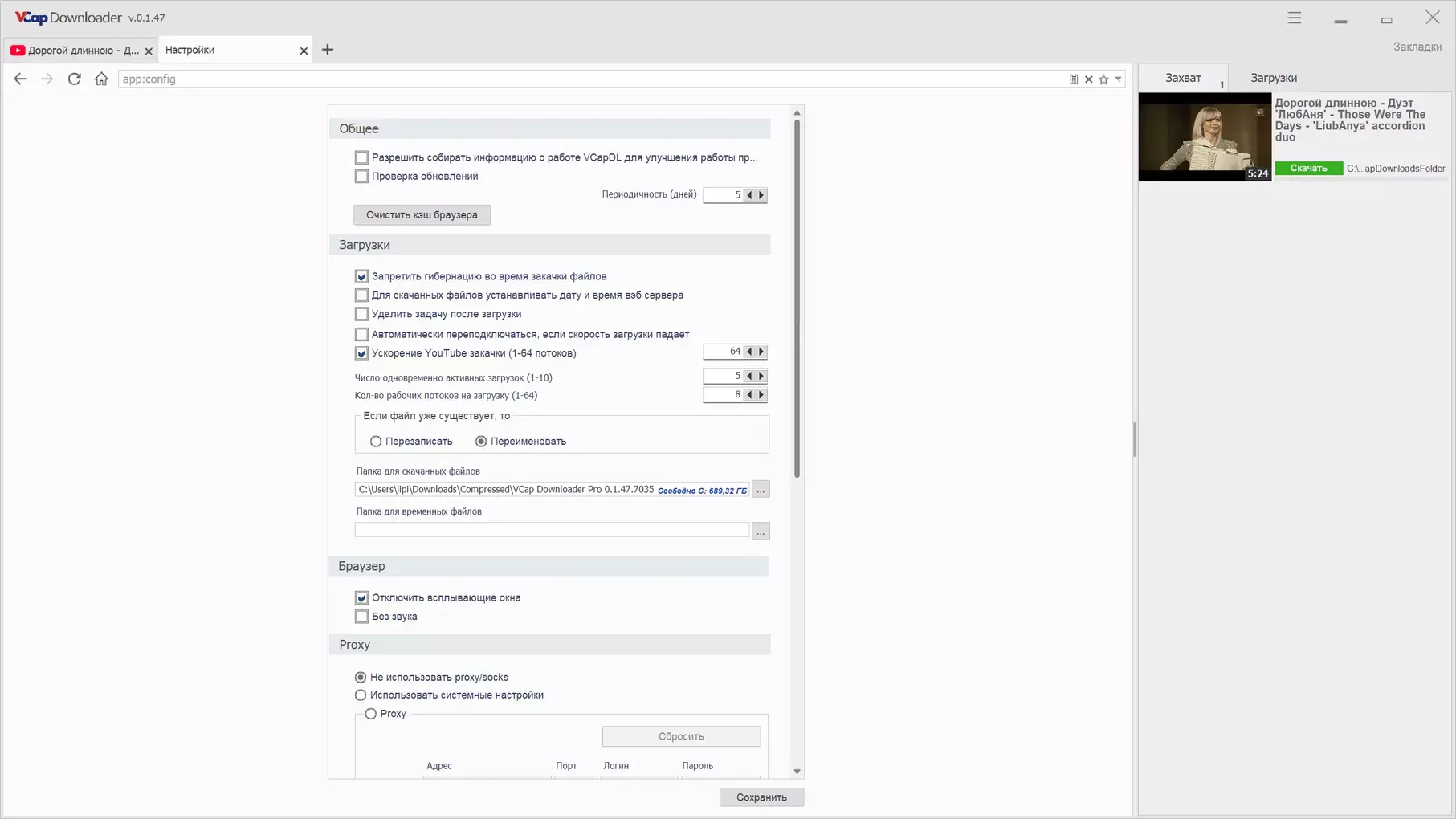Click the settings vertical scrollbar thumb
1456x819 pixels.
[797, 299]
